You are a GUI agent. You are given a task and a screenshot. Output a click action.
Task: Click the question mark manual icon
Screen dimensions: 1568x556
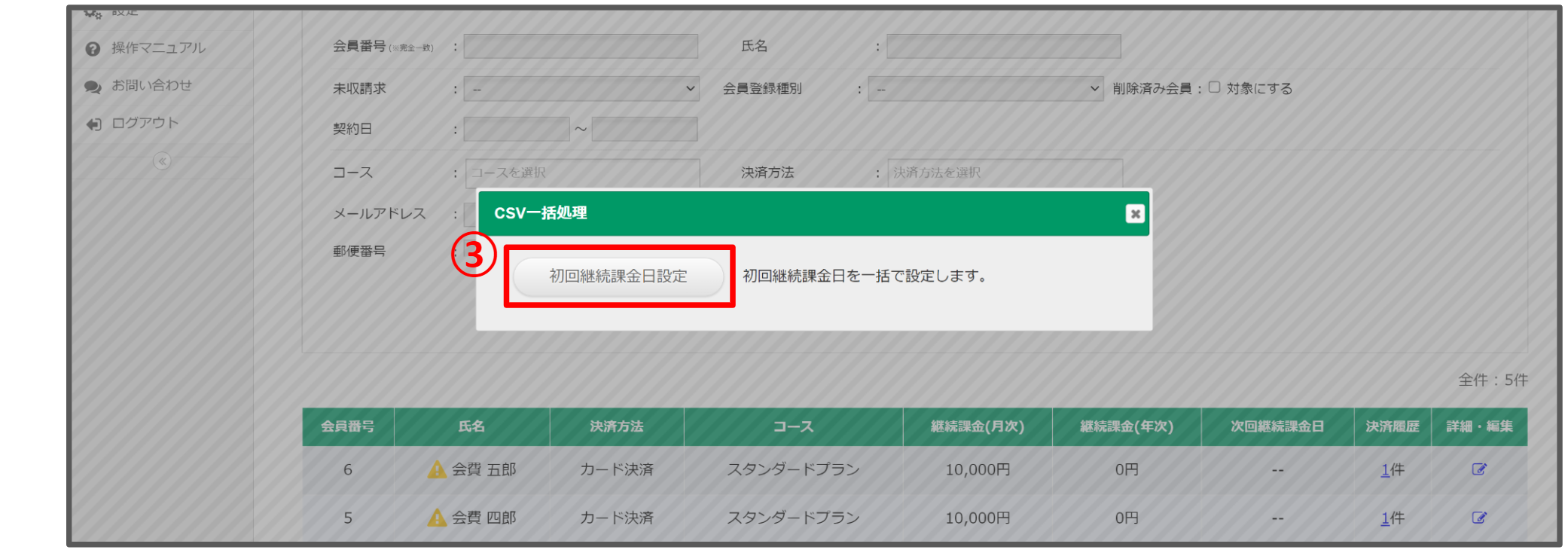93,49
